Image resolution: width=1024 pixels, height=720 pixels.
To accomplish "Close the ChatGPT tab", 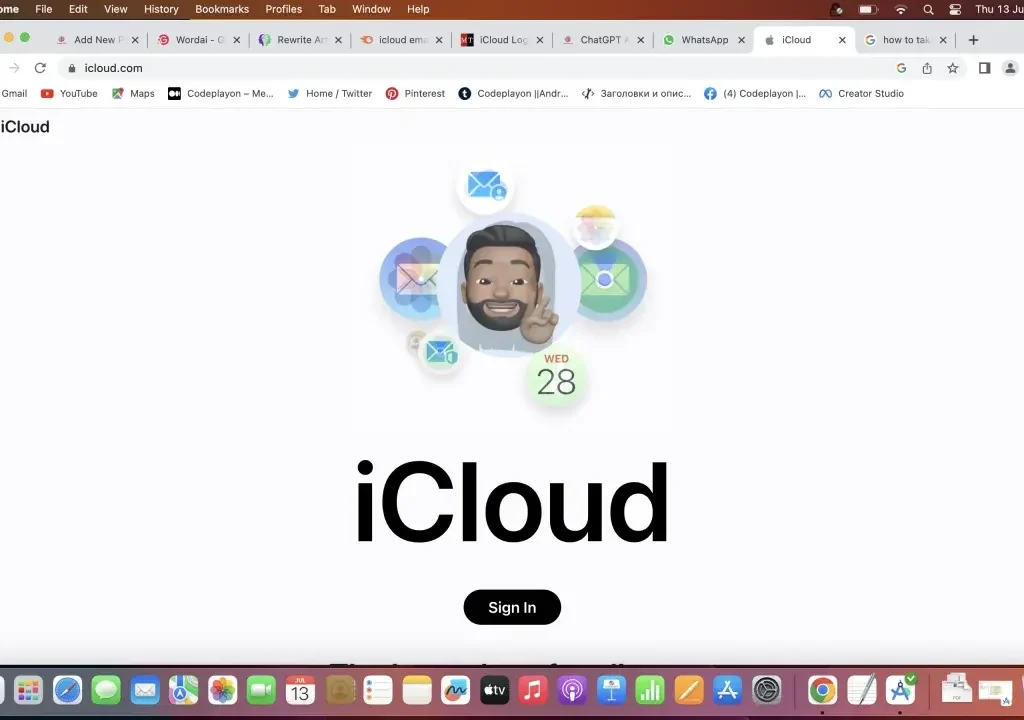I will point(641,40).
